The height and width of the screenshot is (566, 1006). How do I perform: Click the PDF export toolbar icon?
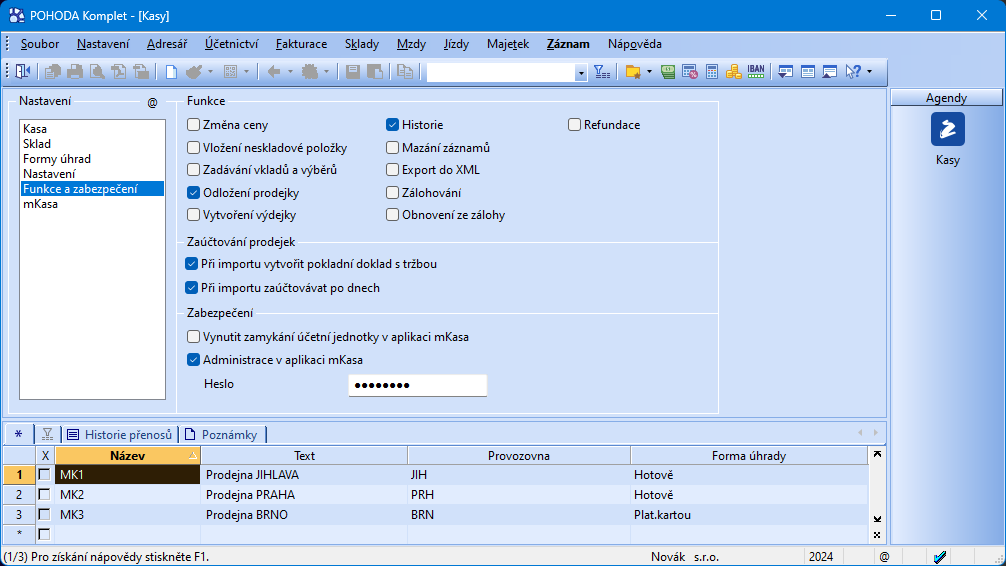[x=119, y=72]
